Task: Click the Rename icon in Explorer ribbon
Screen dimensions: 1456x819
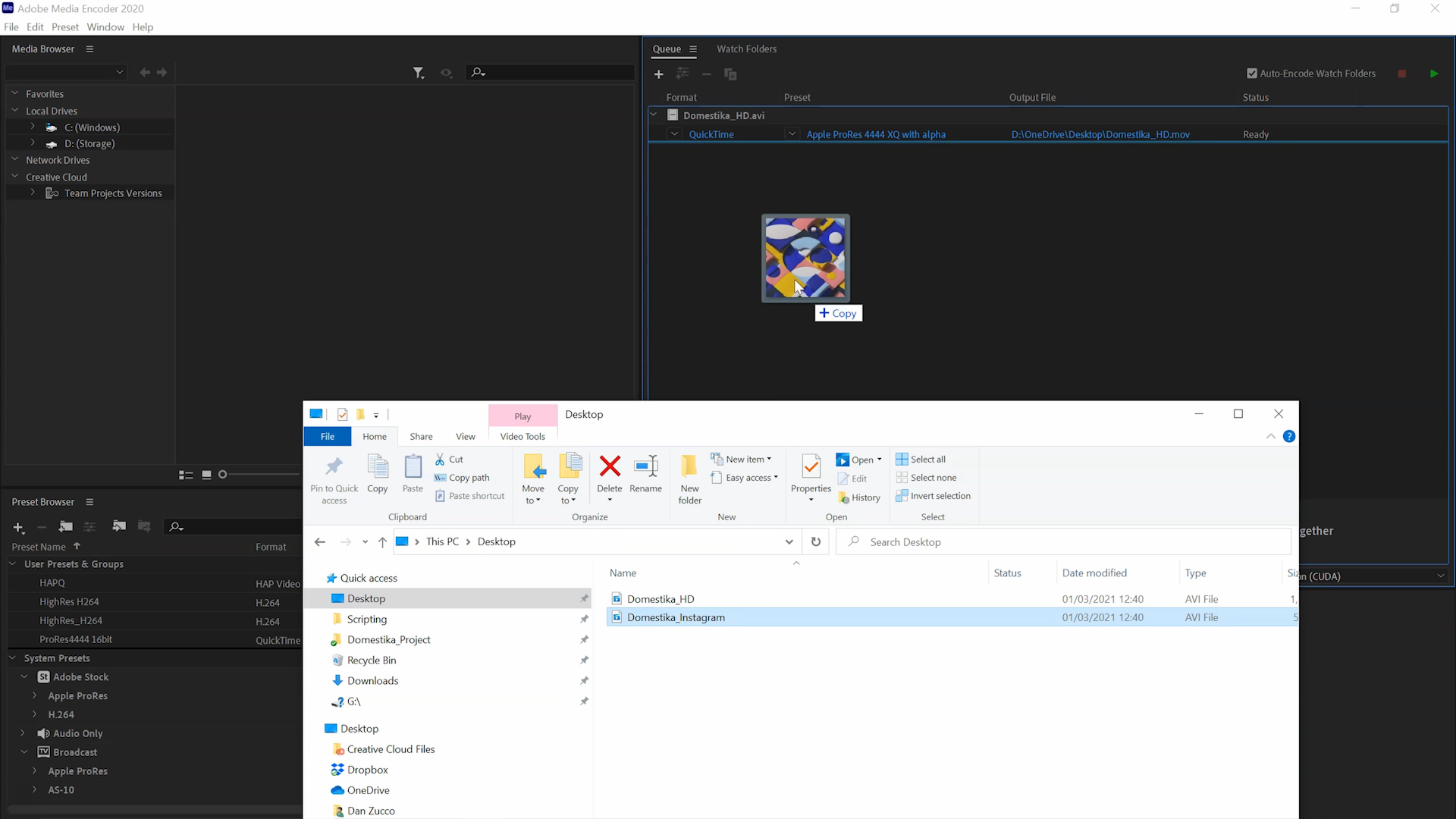Action: click(645, 467)
